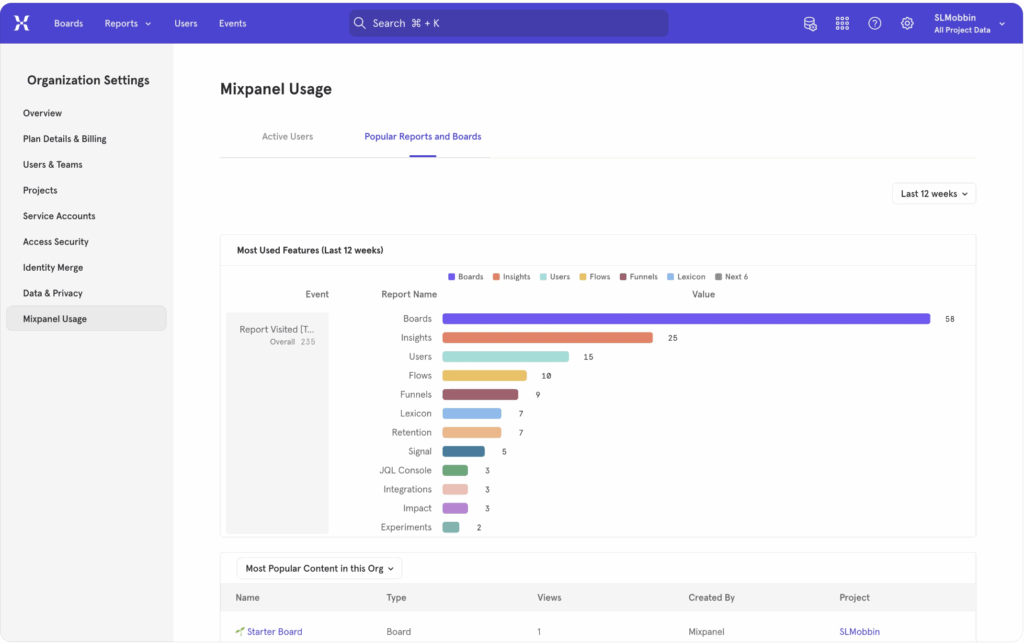
Task: Click the Mixpanel logo in the top navigation
Action: click(x=21, y=22)
